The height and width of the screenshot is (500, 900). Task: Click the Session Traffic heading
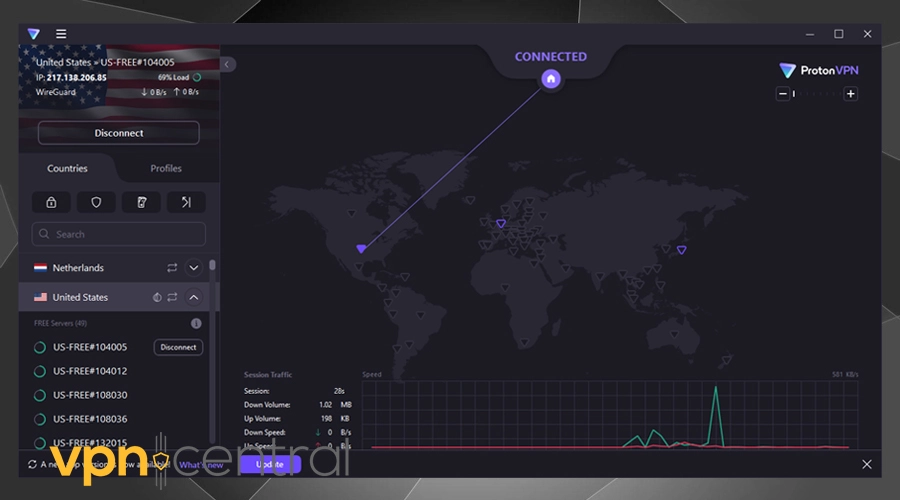(268, 375)
